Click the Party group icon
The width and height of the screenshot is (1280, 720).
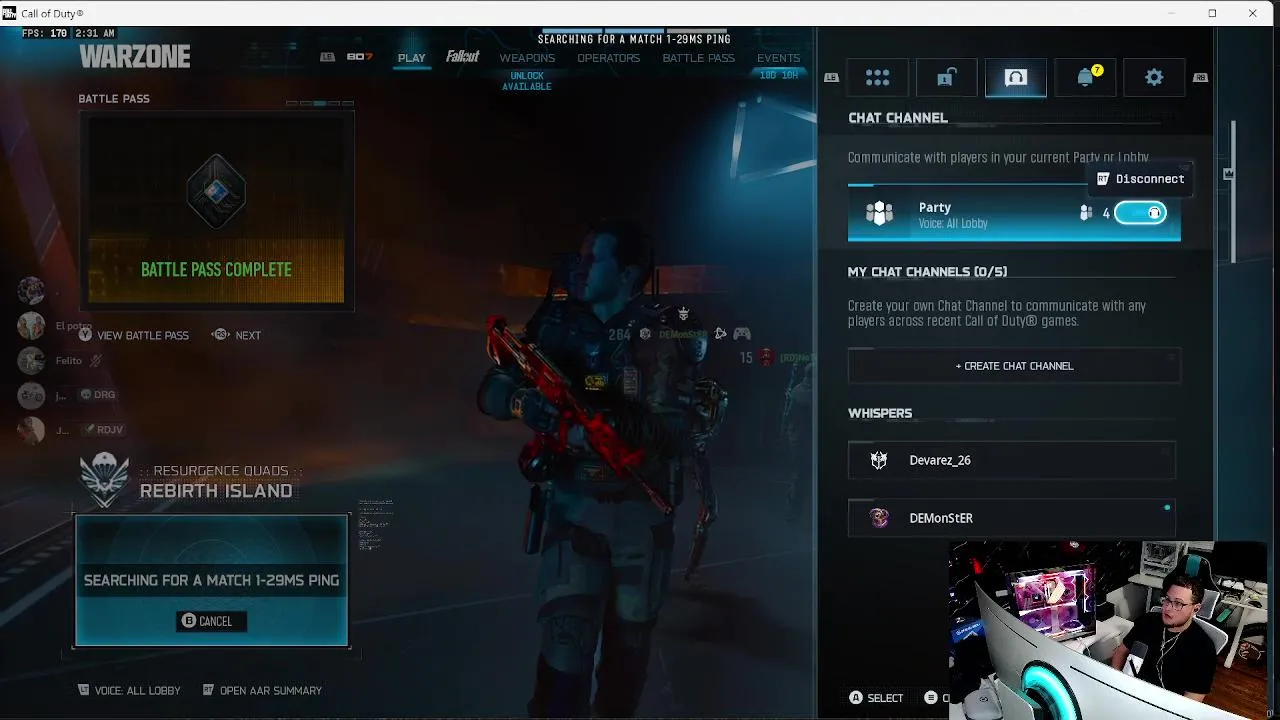879,213
